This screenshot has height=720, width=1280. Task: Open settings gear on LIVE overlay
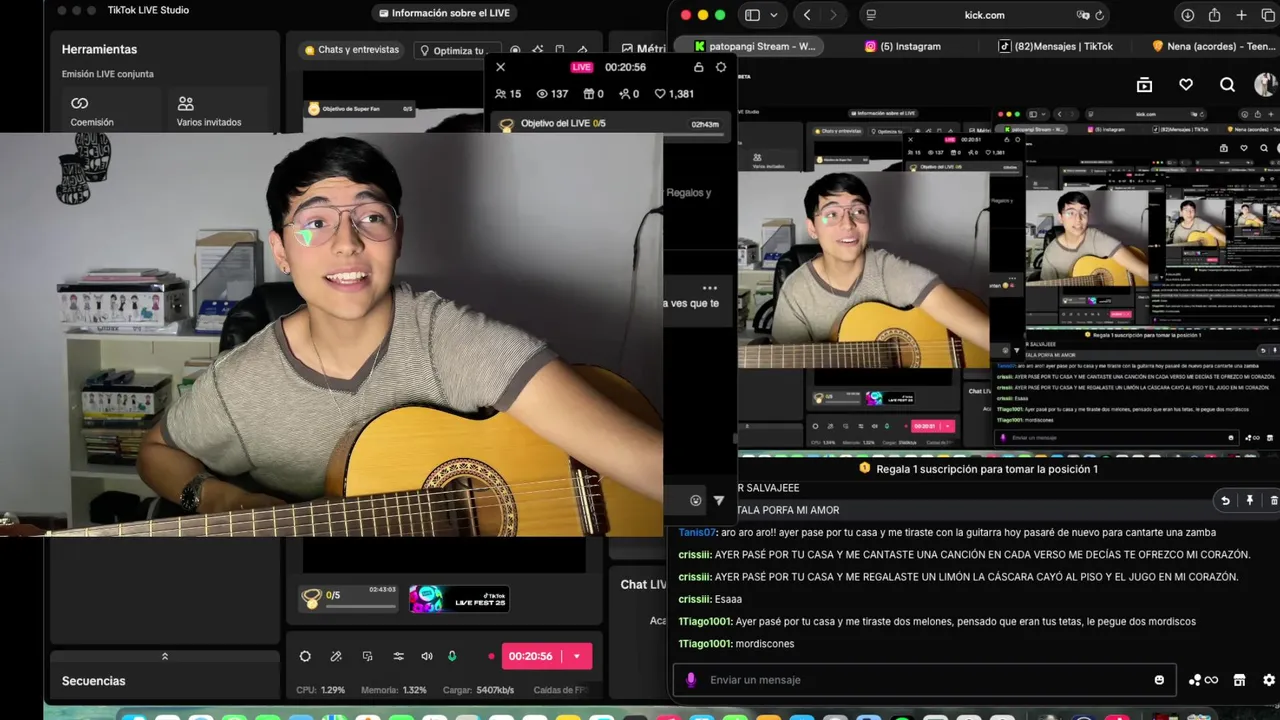(721, 67)
